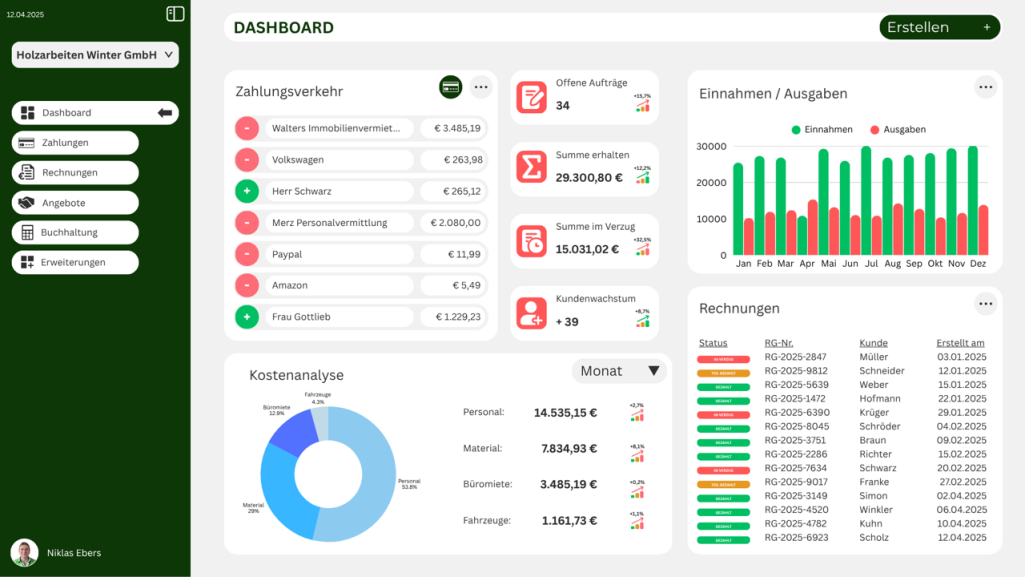Screen dimensions: 1025x577
Task: Click the Summe erhalten sigma icon
Action: click(x=531, y=167)
